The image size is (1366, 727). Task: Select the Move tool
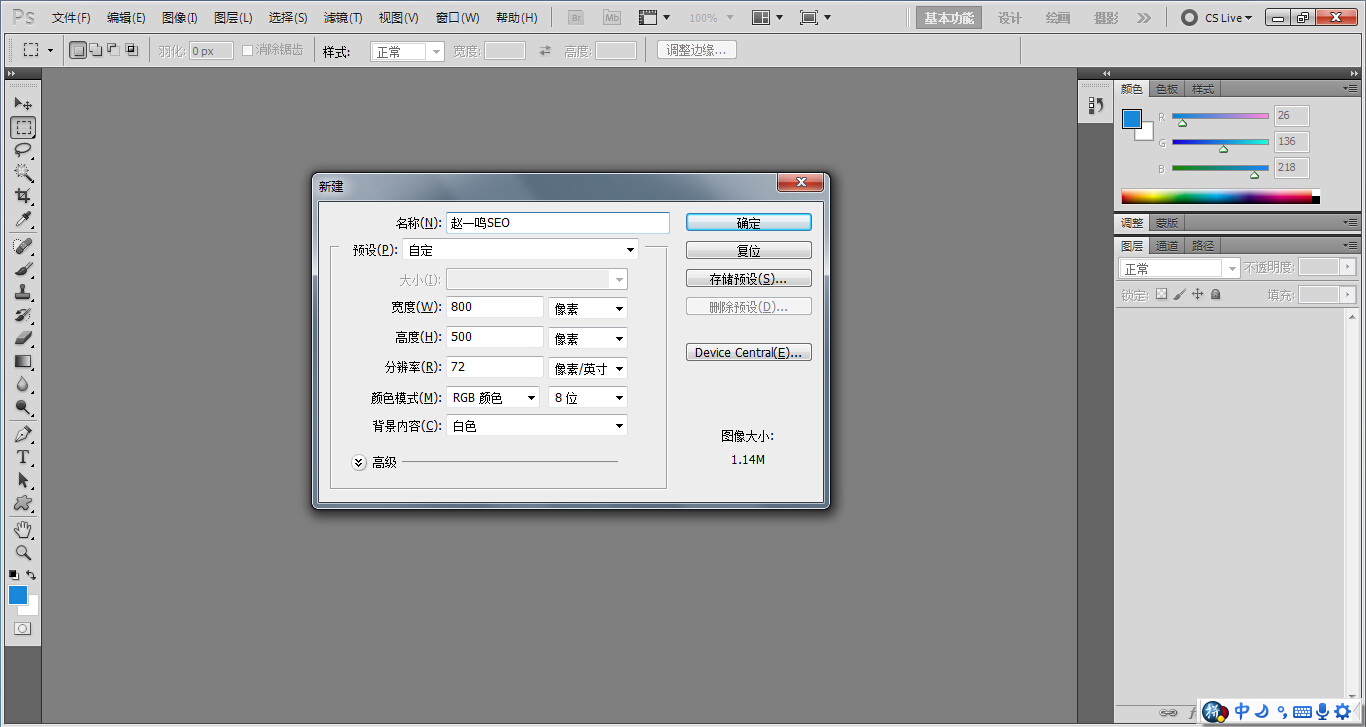click(x=23, y=103)
